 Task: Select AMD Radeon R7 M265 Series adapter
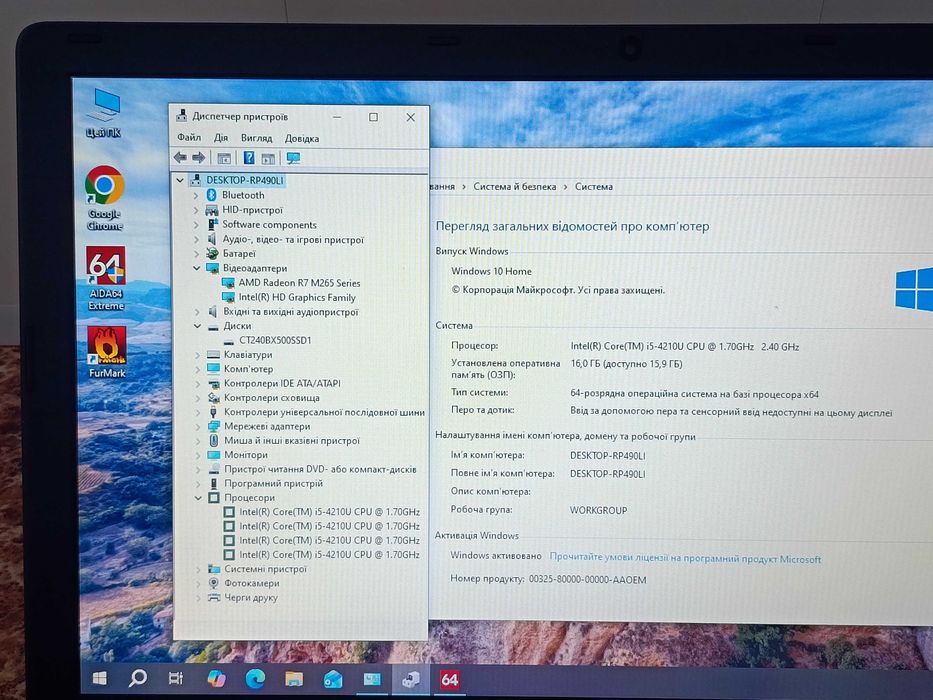(299, 283)
